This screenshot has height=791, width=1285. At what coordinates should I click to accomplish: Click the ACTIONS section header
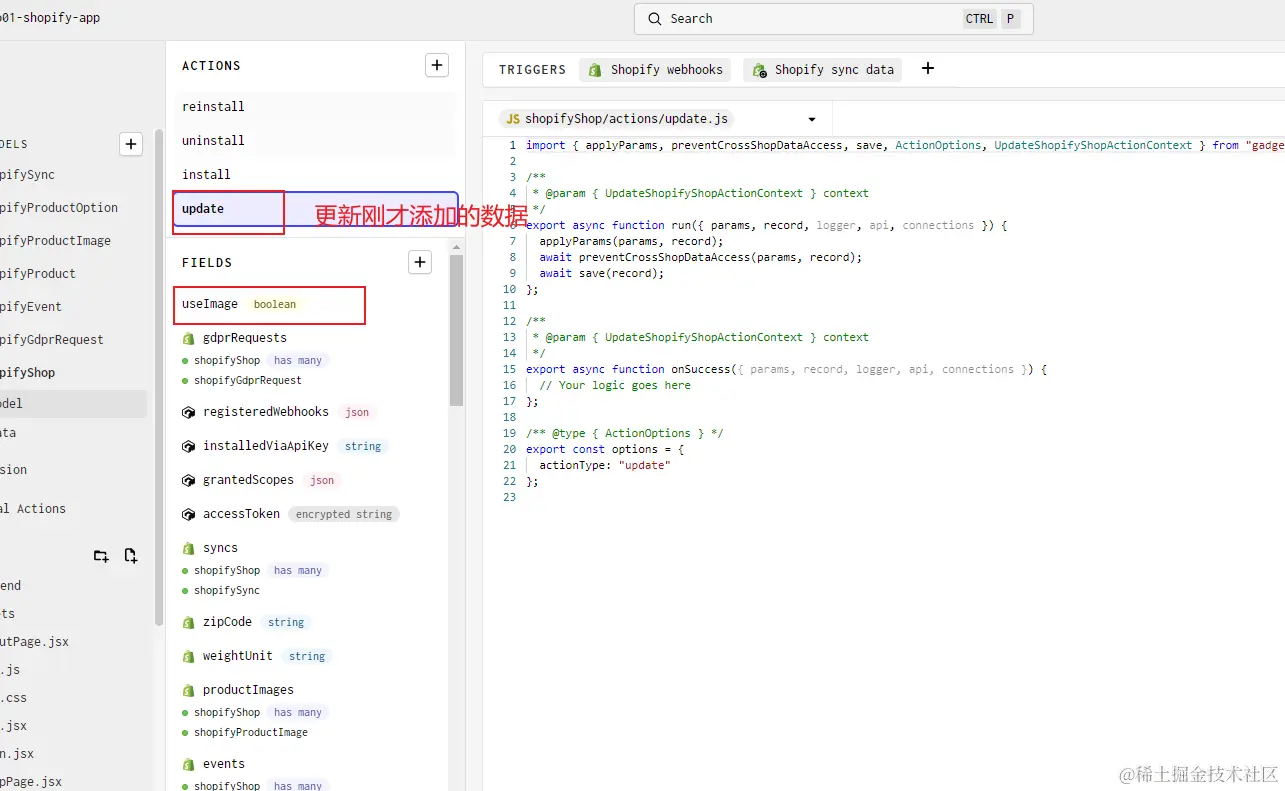coord(211,66)
